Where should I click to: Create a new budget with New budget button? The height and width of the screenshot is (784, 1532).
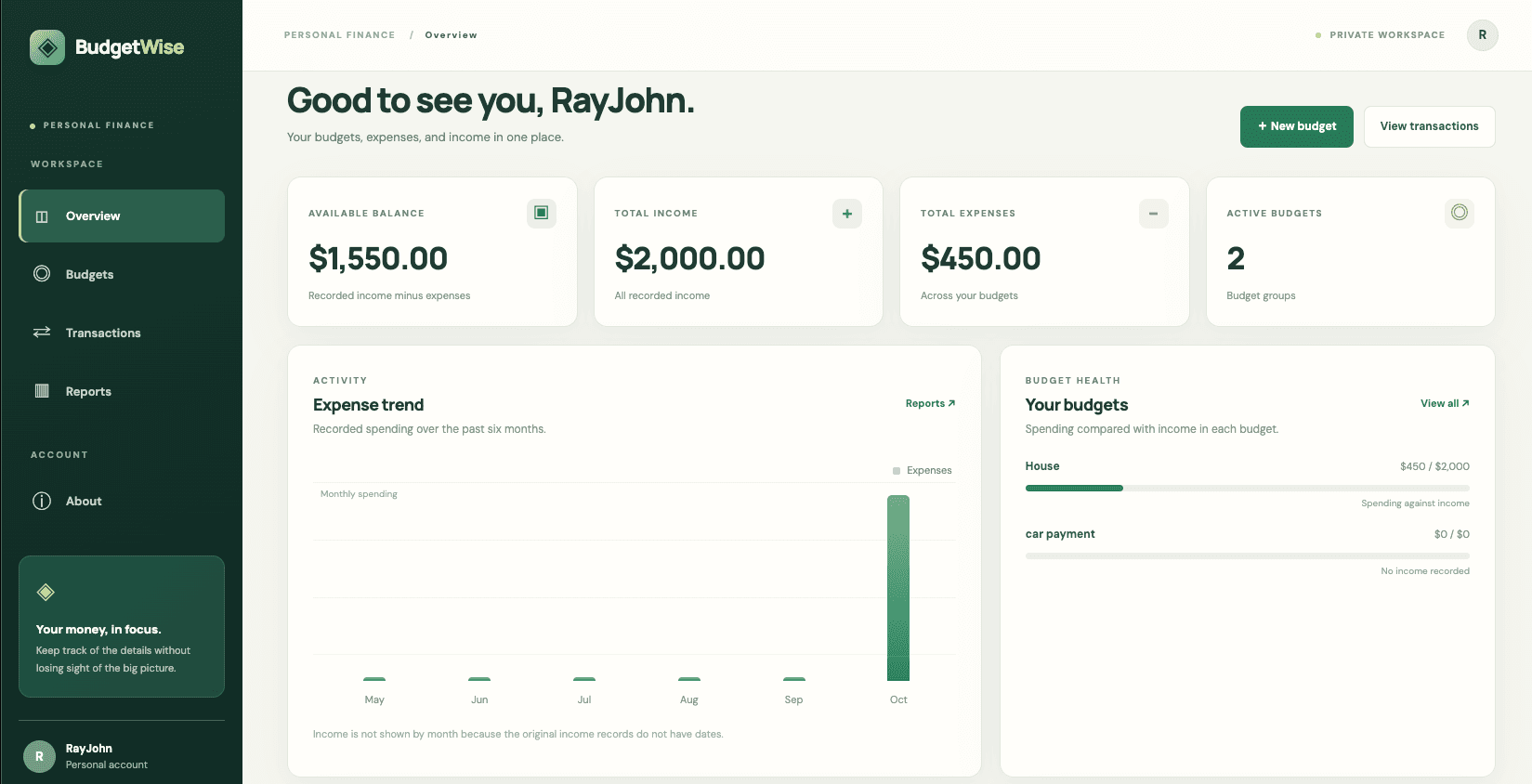click(1297, 126)
